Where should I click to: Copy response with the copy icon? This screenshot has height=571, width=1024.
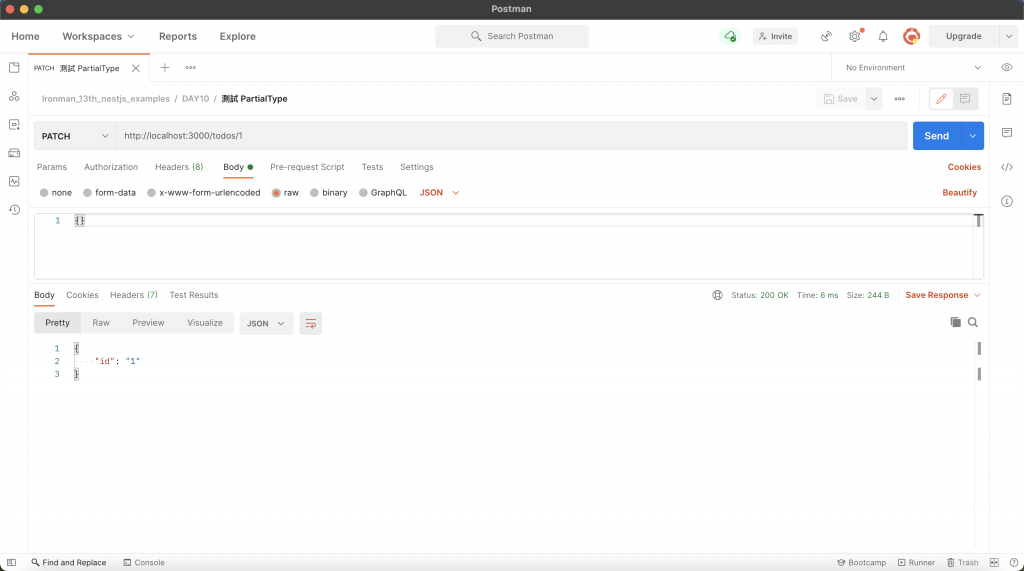[955, 322]
